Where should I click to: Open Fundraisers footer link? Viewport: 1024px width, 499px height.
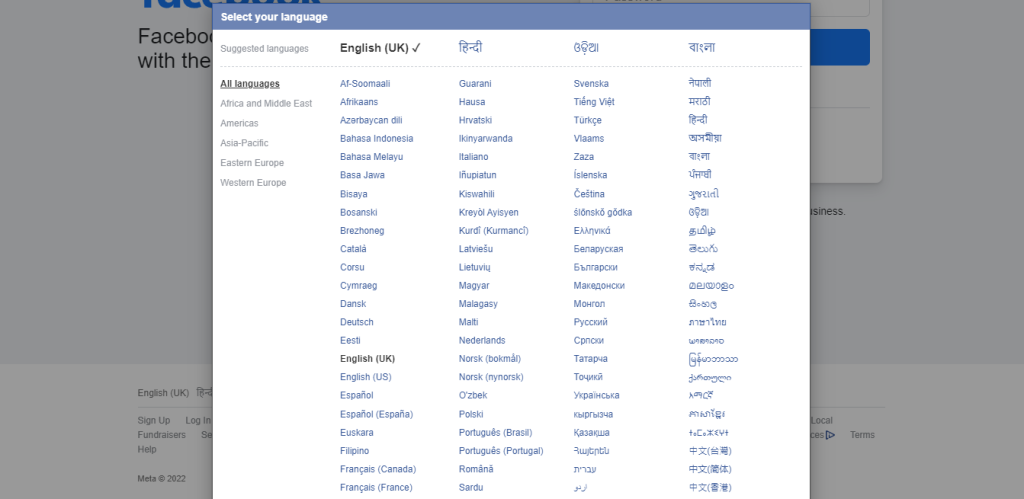coord(161,435)
